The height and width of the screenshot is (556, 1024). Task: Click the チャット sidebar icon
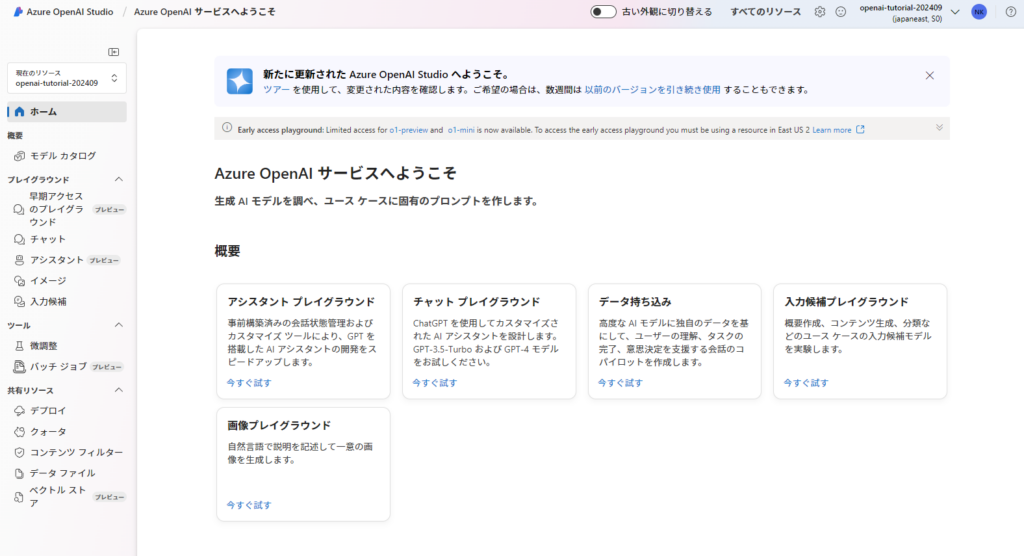point(20,239)
